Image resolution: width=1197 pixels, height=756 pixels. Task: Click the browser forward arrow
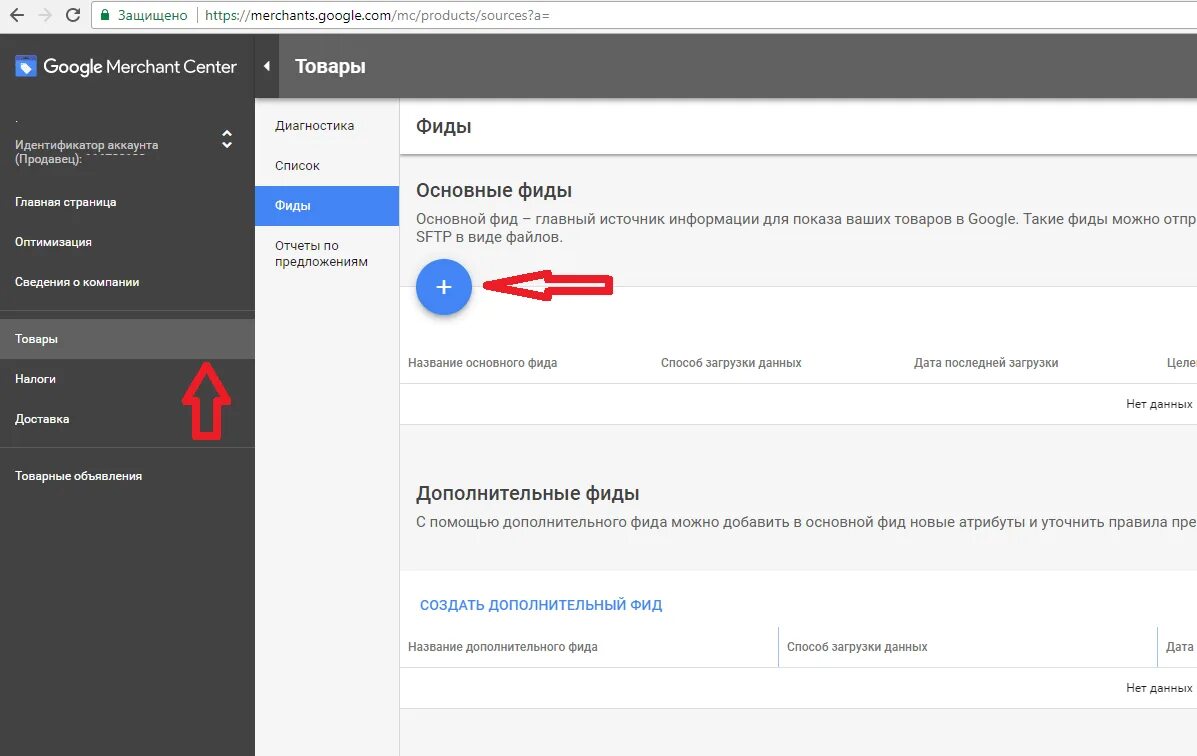coord(45,15)
